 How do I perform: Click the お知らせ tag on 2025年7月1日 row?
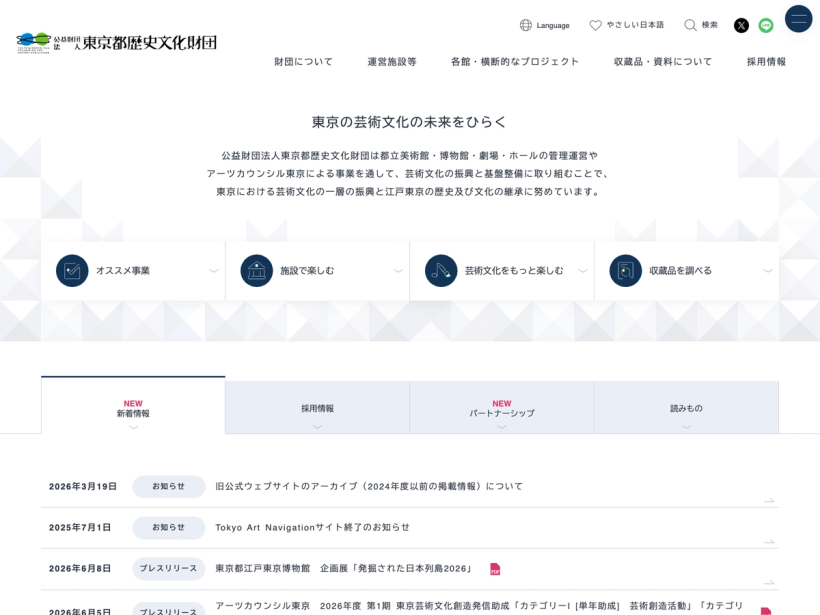pyautogui.click(x=168, y=528)
